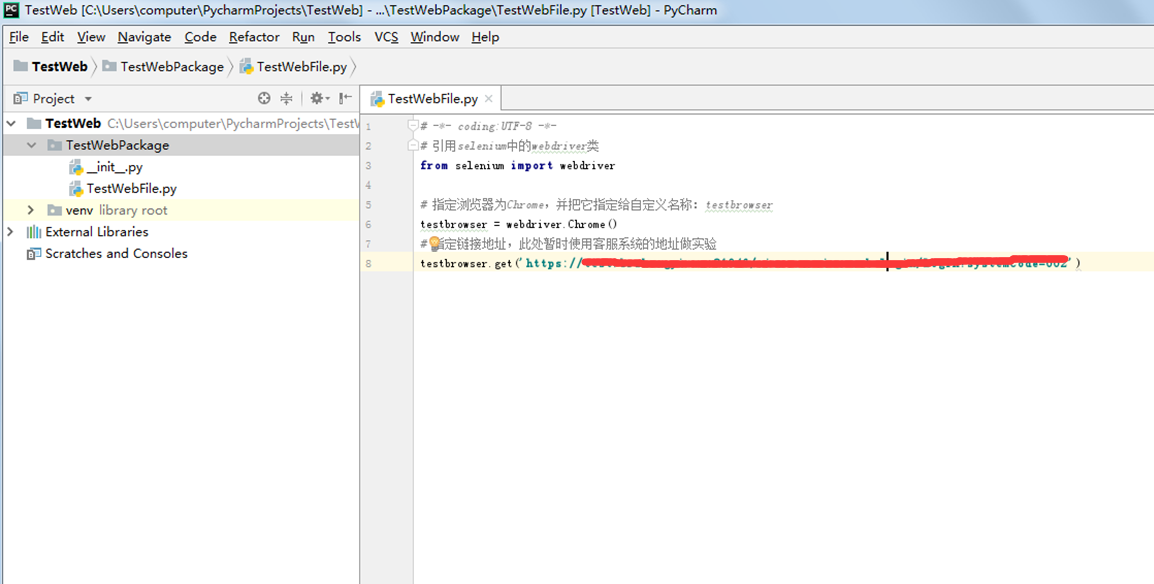Click the TestWebFile.py Python file icon in tree
Viewport: 1154px width, 584px height.
(76, 189)
